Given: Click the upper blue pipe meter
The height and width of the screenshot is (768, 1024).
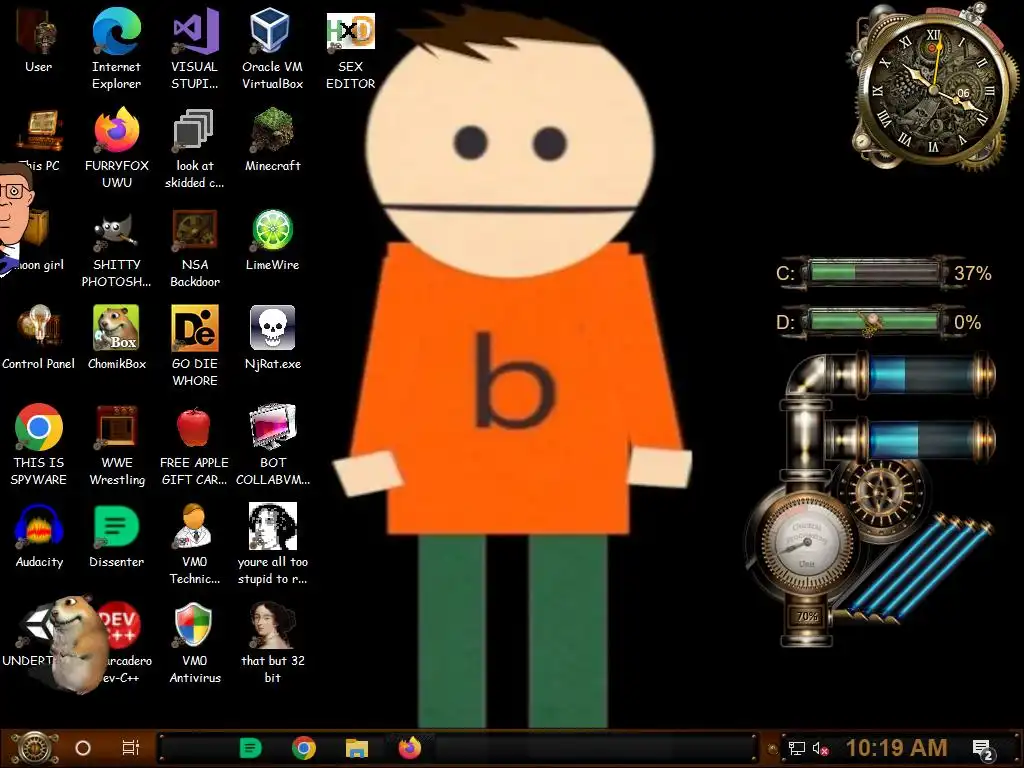Looking at the screenshot, I should click(x=924, y=376).
